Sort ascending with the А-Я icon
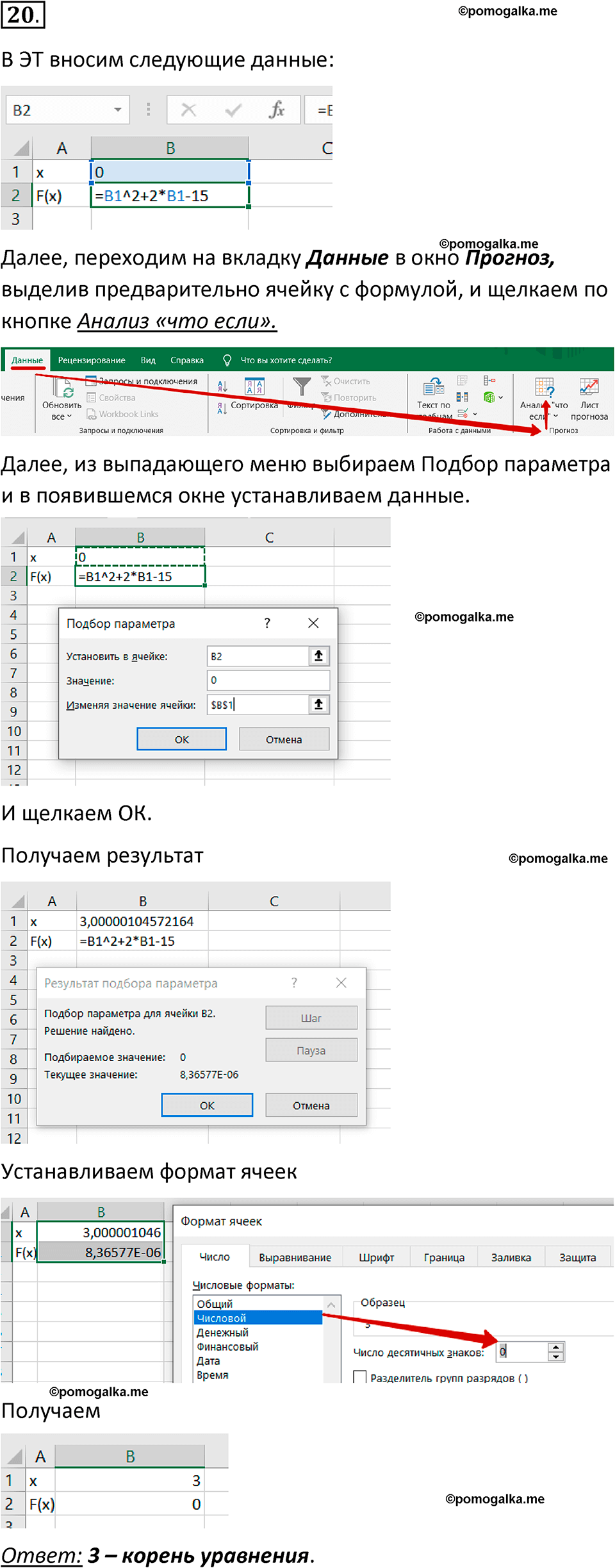 click(x=222, y=386)
